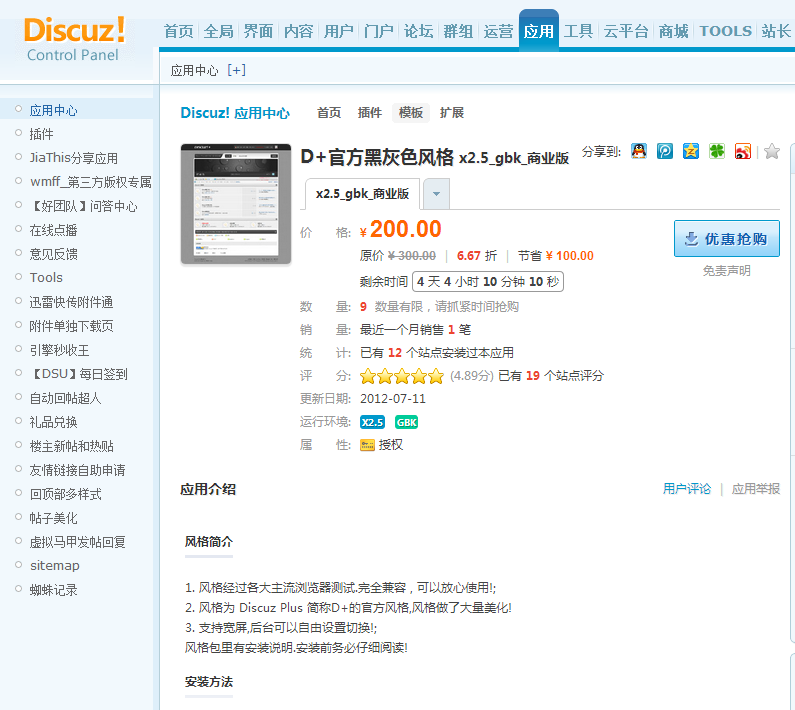Viewport: 795px width, 710px height.
Task: Open the 商城 navigation menu
Action: (674, 31)
